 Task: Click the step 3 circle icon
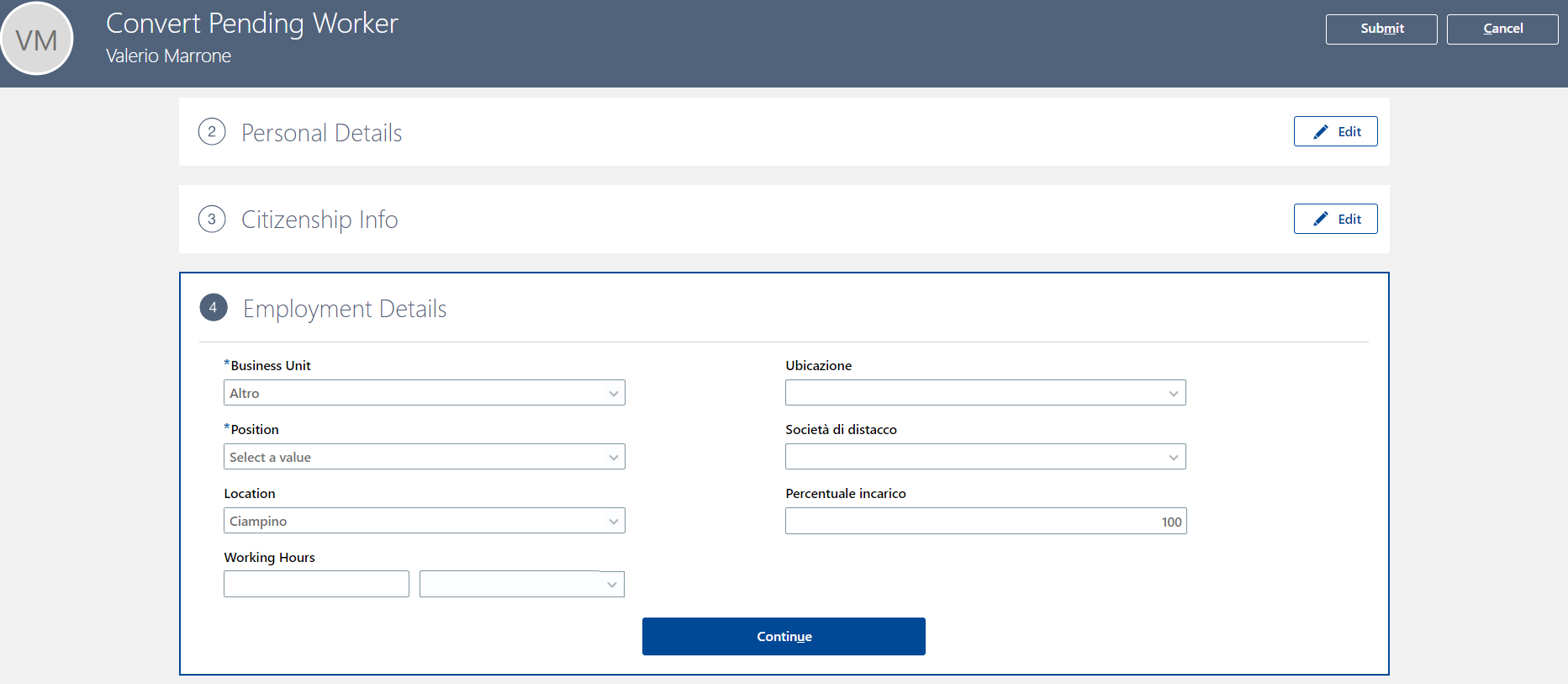[x=212, y=220]
